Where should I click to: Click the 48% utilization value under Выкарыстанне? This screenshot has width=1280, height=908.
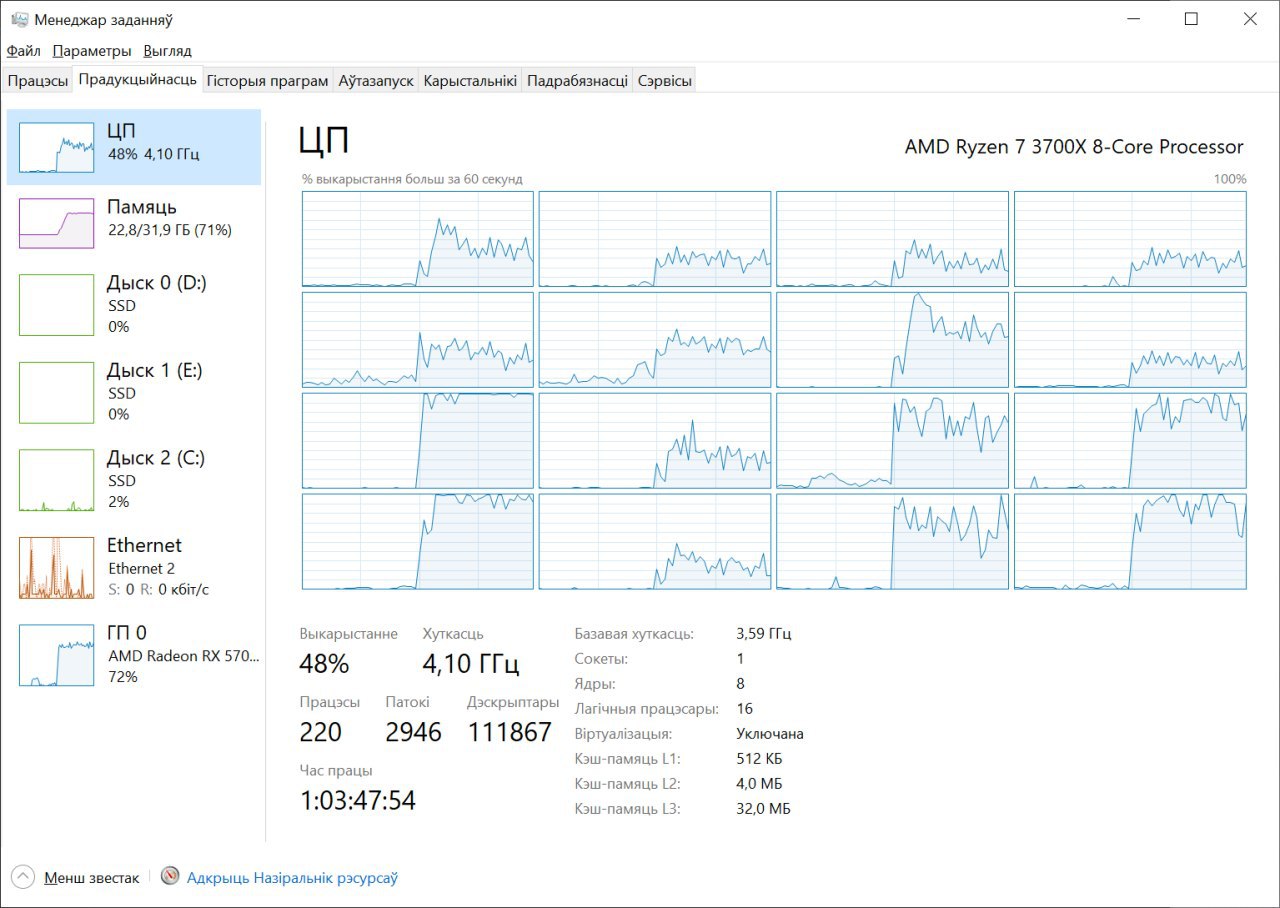(324, 664)
